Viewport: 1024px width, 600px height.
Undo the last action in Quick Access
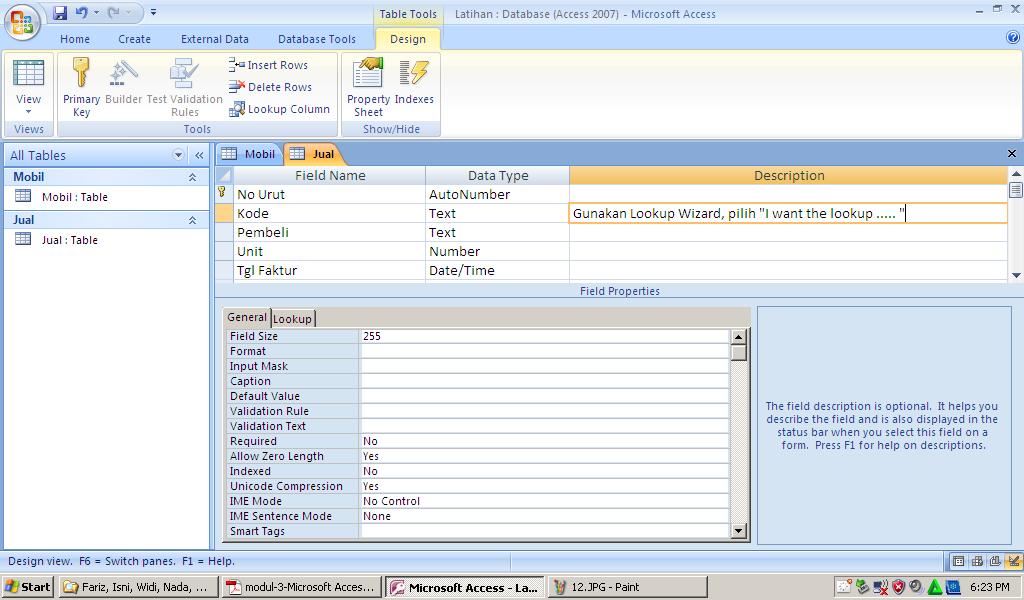click(x=82, y=12)
